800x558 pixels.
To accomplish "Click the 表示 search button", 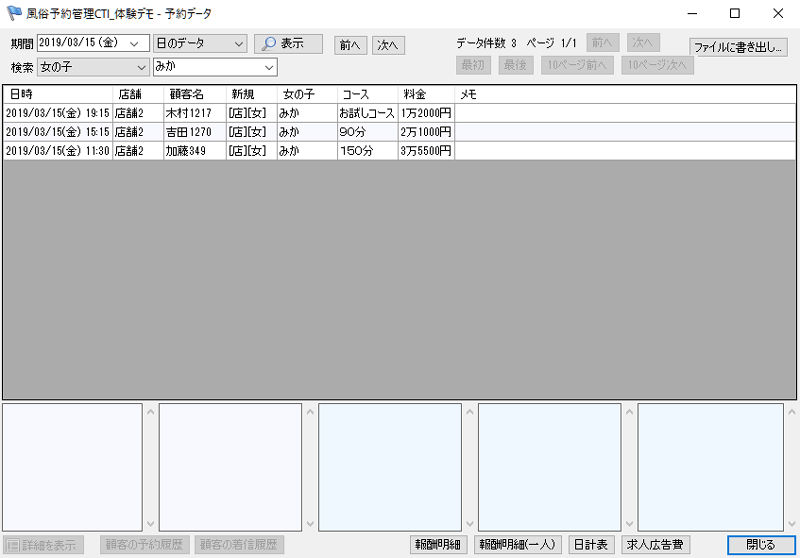I will (288, 44).
